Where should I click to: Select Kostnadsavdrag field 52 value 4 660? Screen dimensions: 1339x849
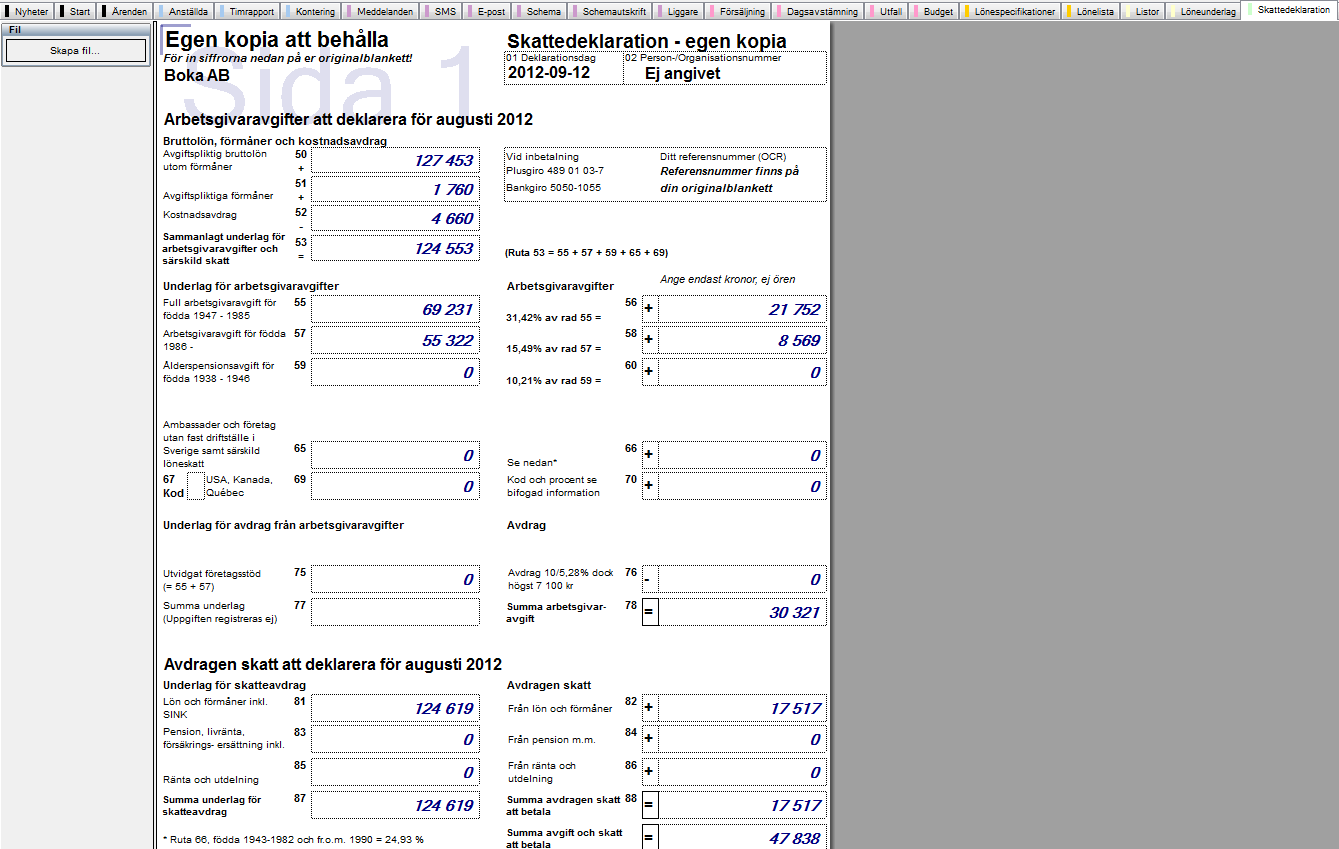[x=395, y=218]
